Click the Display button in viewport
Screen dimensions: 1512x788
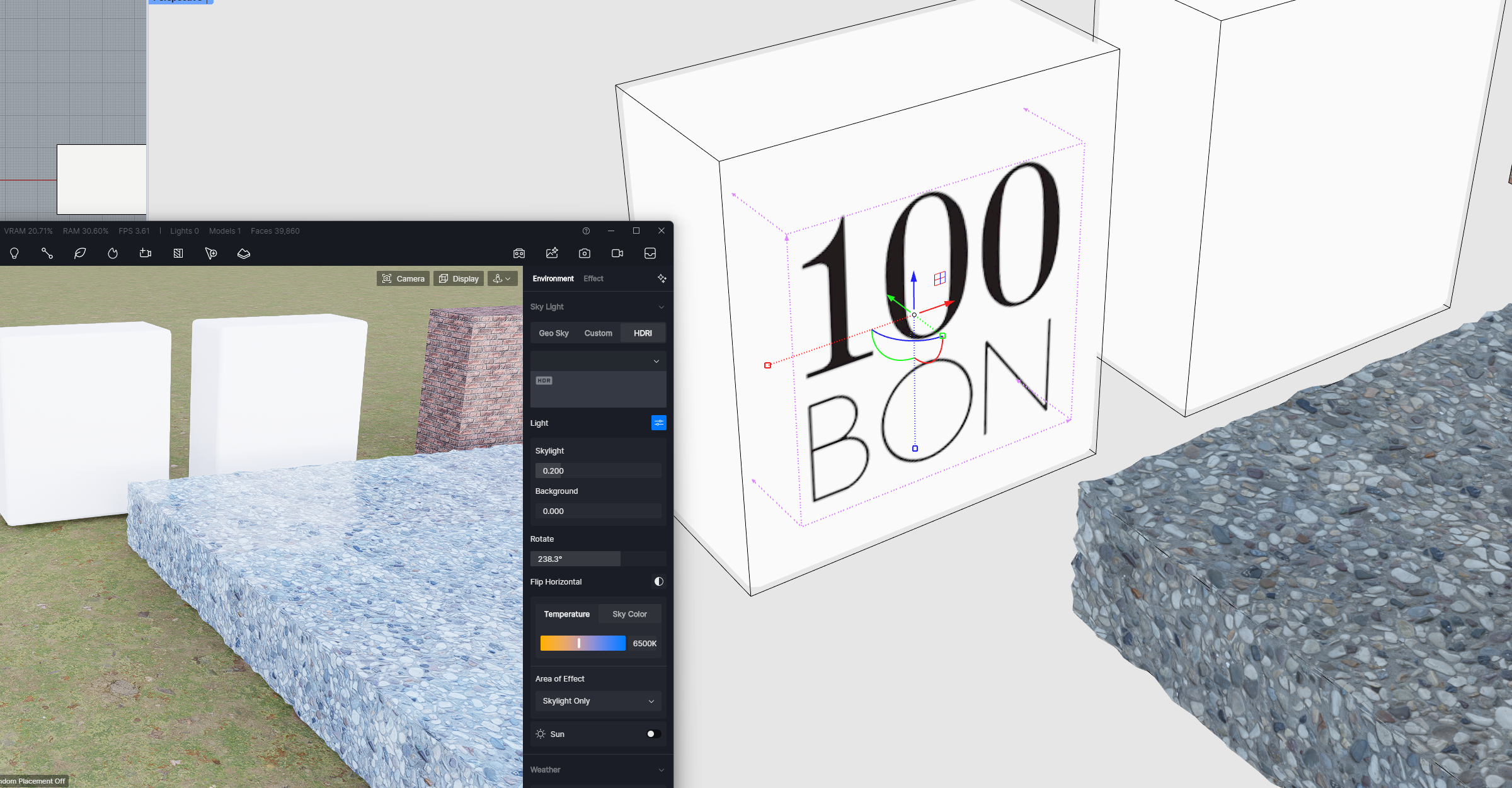[x=459, y=278]
